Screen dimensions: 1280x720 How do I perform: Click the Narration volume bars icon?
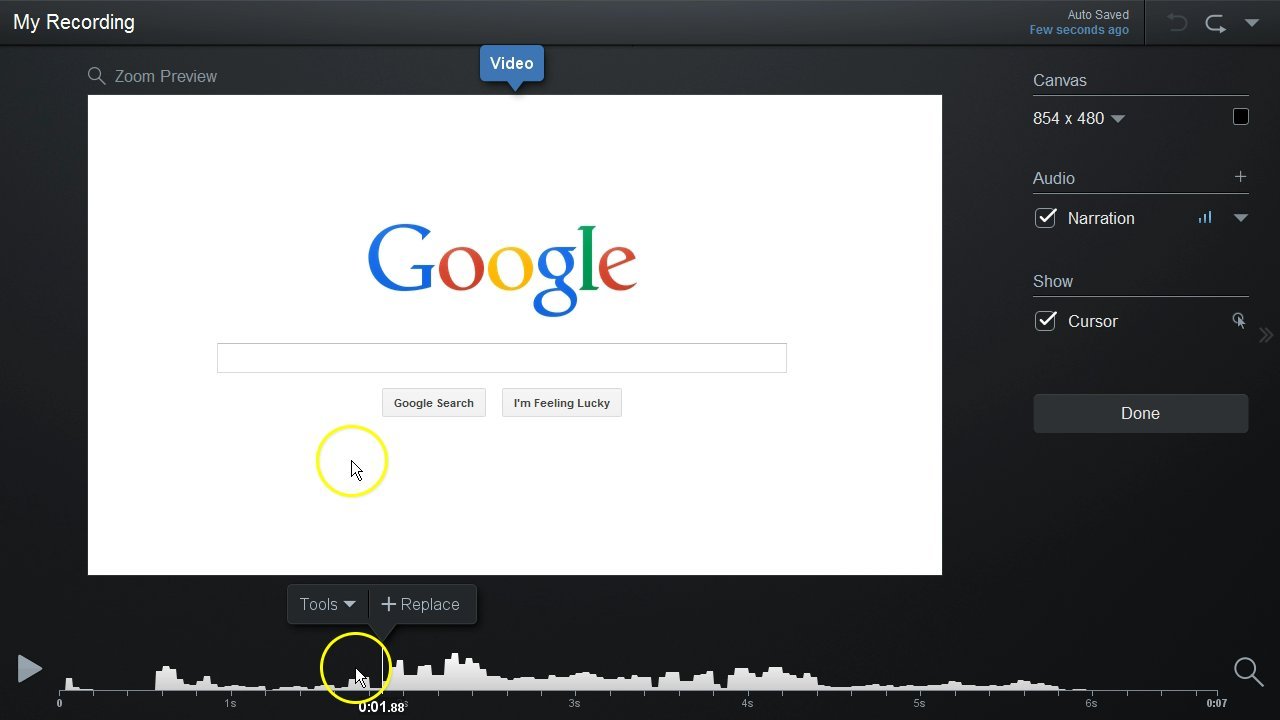pyautogui.click(x=1205, y=217)
